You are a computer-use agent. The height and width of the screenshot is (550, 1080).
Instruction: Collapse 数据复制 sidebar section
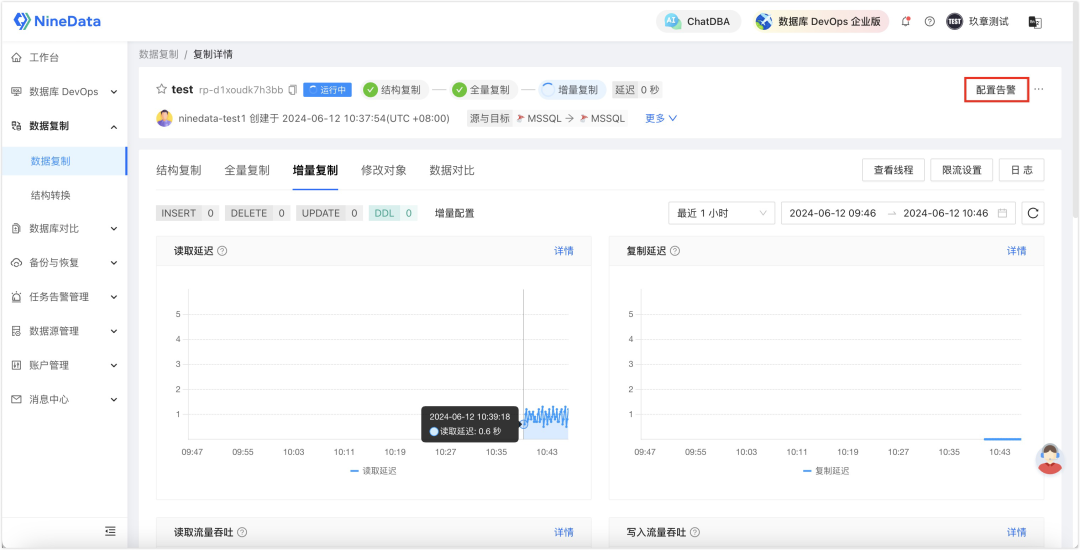pyautogui.click(x=63, y=126)
